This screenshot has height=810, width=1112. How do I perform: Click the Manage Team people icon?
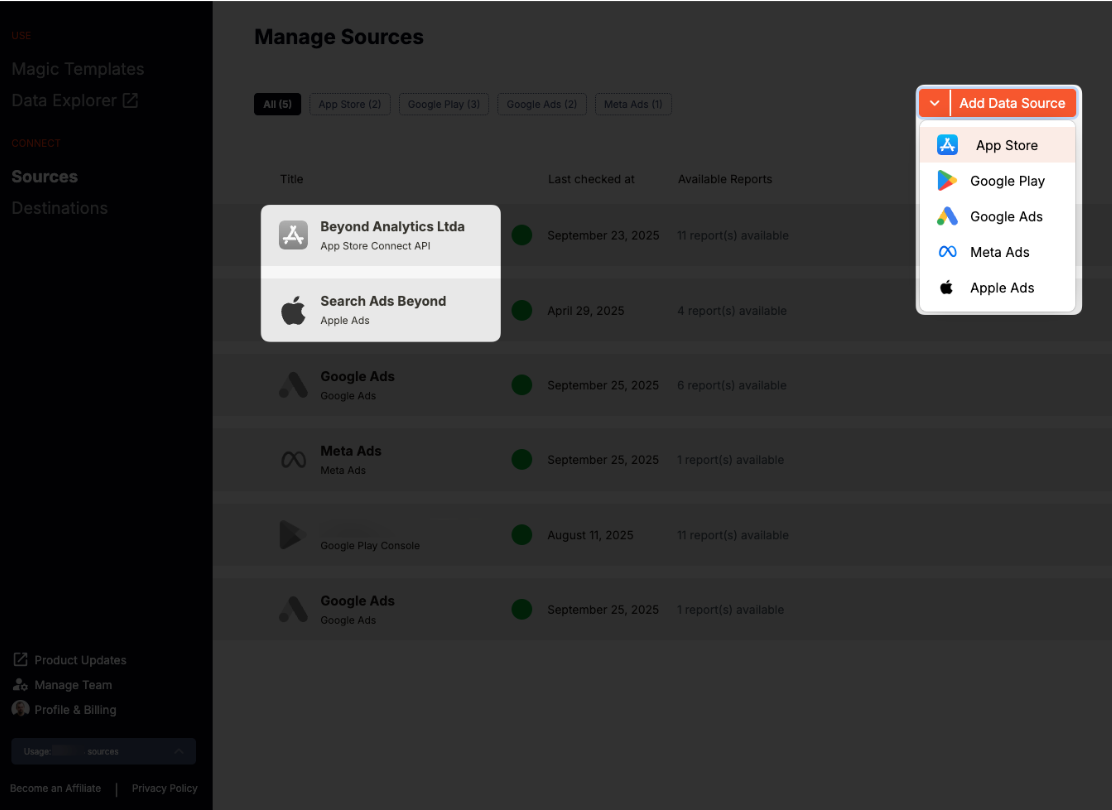click(20, 684)
